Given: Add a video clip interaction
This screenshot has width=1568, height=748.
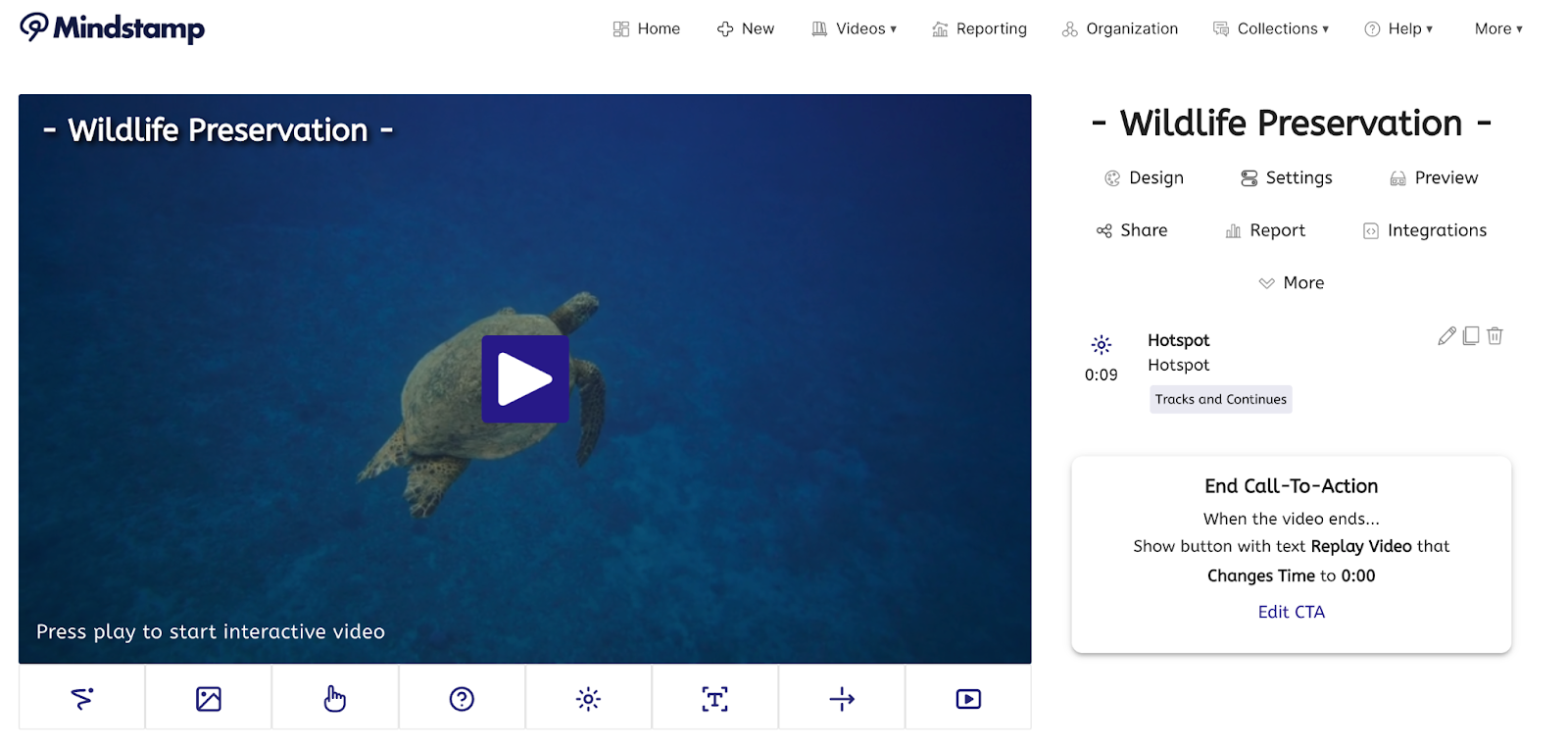Looking at the screenshot, I should coord(968,698).
